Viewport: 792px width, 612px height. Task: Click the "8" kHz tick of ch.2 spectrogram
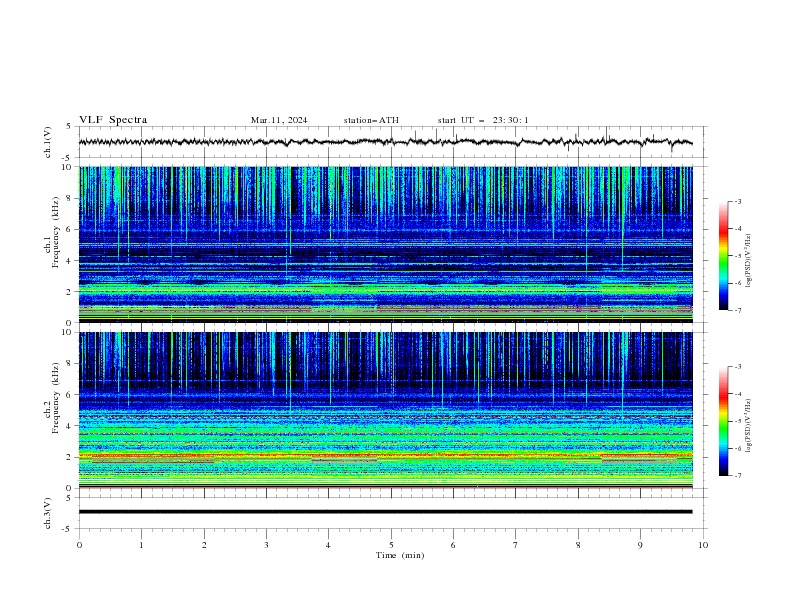[x=71, y=363]
